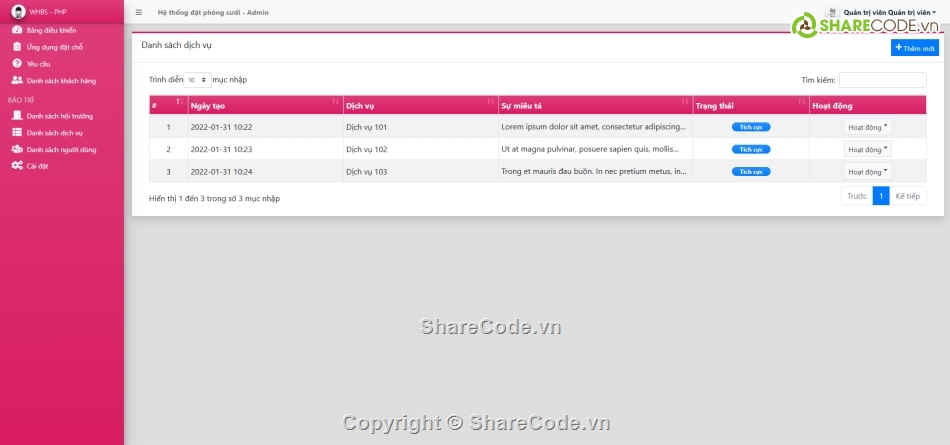950x445 pixels.
Task: Sort table by Trạng thái column header
Action: pos(750,105)
